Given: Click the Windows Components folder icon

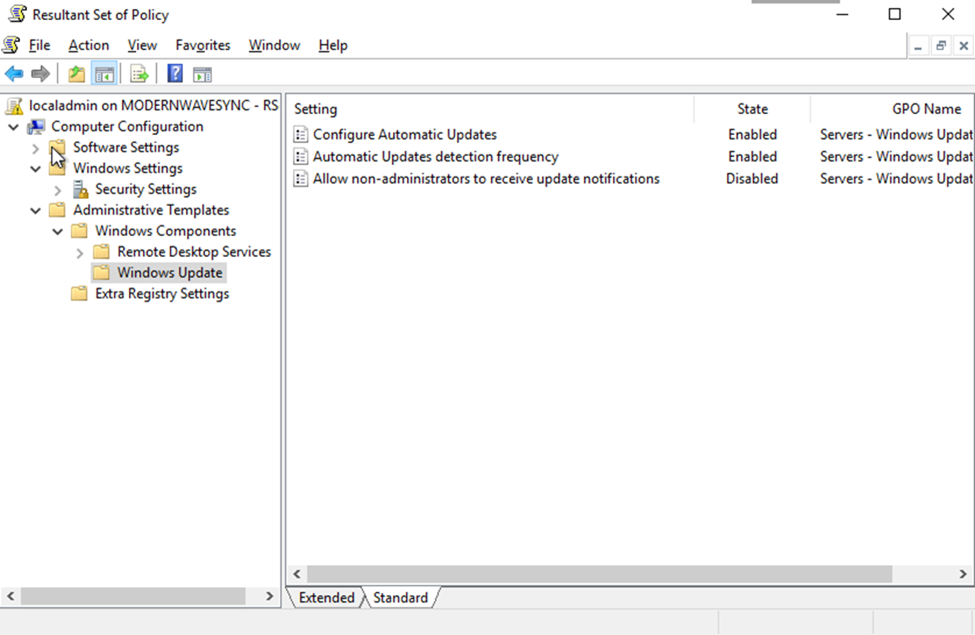Looking at the screenshot, I should (x=79, y=231).
